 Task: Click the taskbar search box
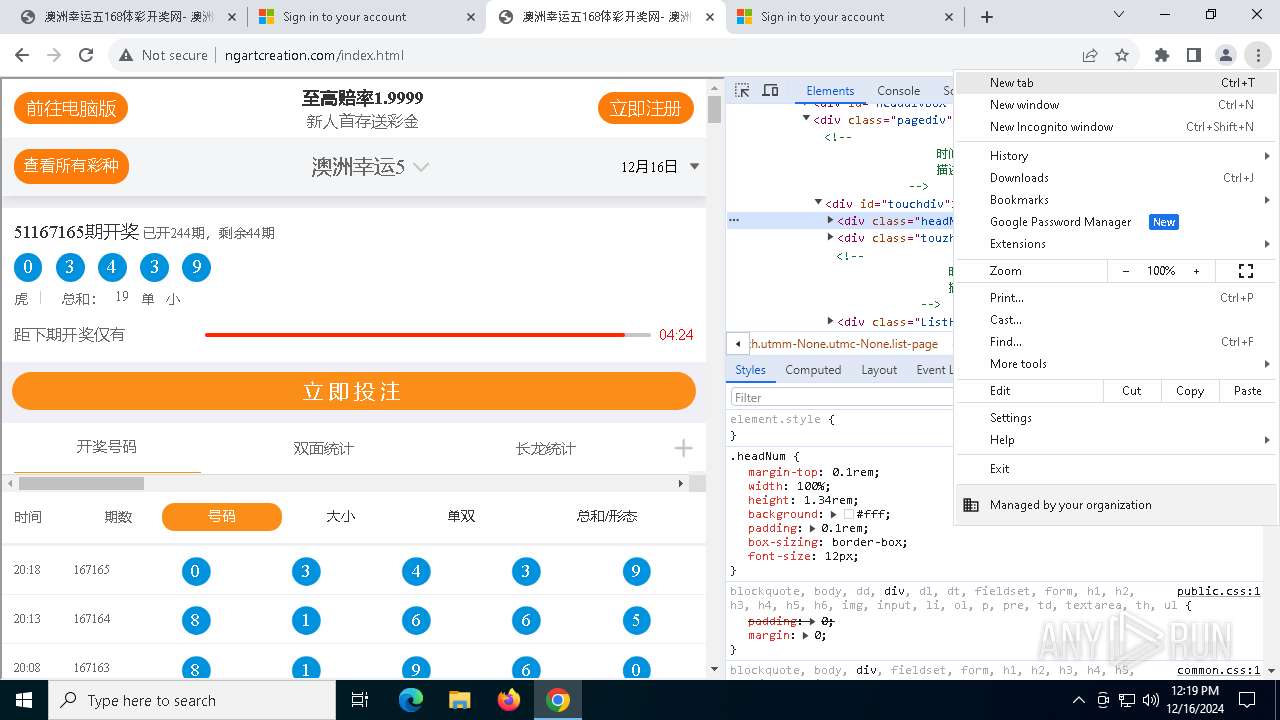tap(192, 700)
